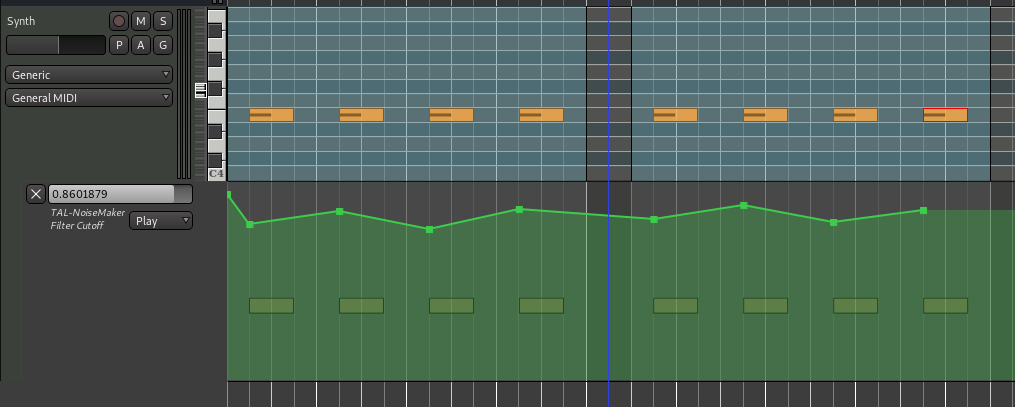The width and height of the screenshot is (1015, 407).
Task: Open the automation menu (A button)
Action: [x=141, y=45]
